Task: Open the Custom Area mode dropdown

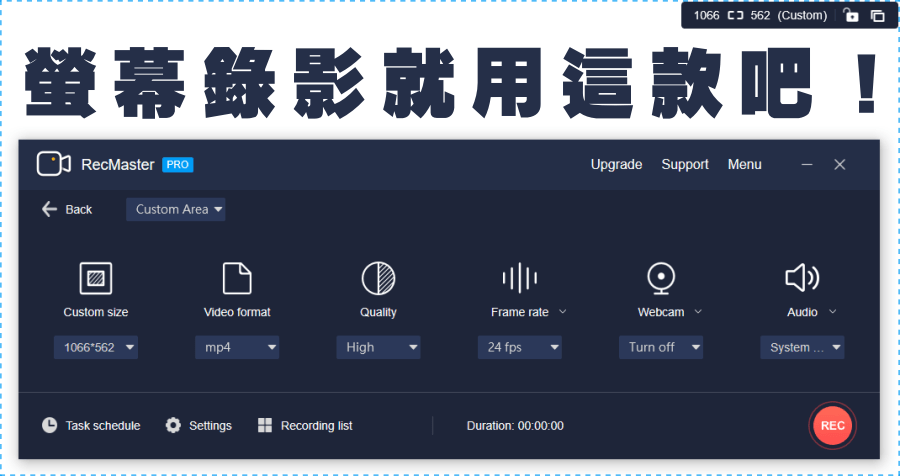Action: [176, 210]
